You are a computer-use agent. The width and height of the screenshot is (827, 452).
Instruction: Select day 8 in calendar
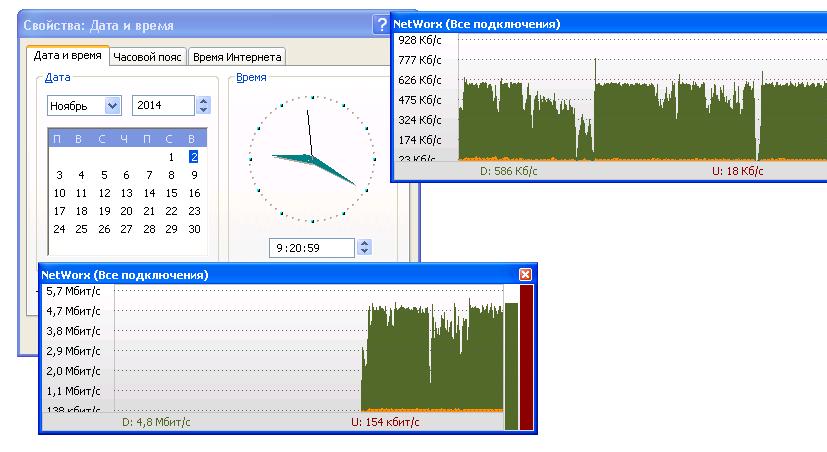coord(171,175)
